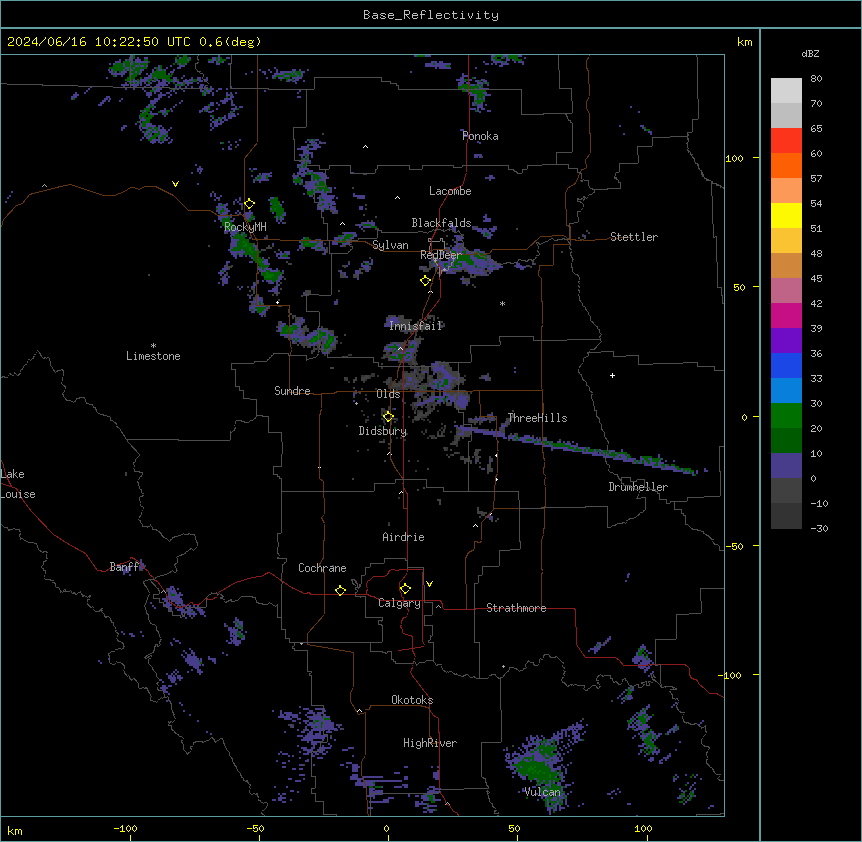The image size is (862, 842).
Task: Select the yellow 54 dBZ color swatch
Action: pos(786,215)
